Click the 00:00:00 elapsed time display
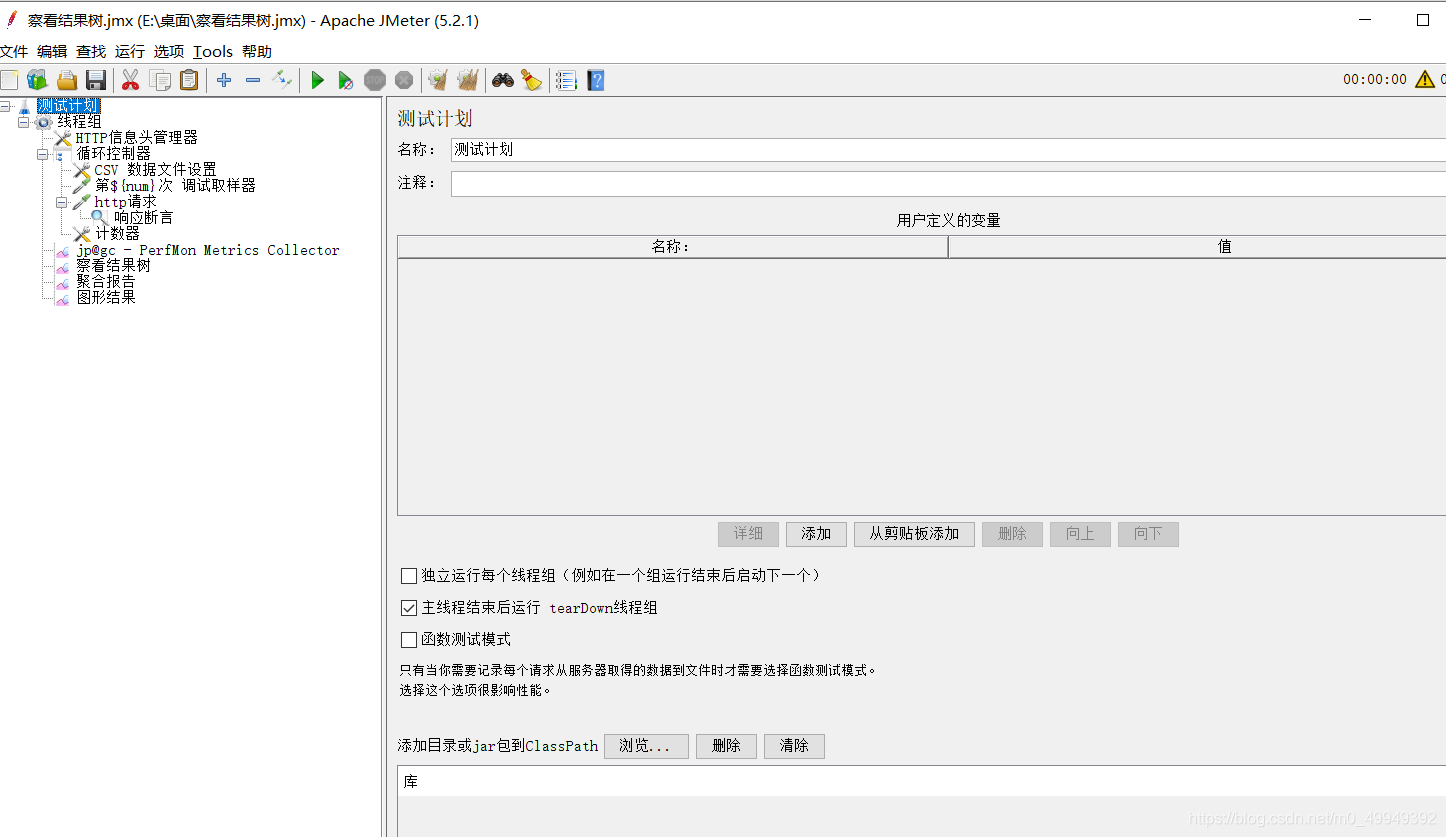 [x=1374, y=80]
